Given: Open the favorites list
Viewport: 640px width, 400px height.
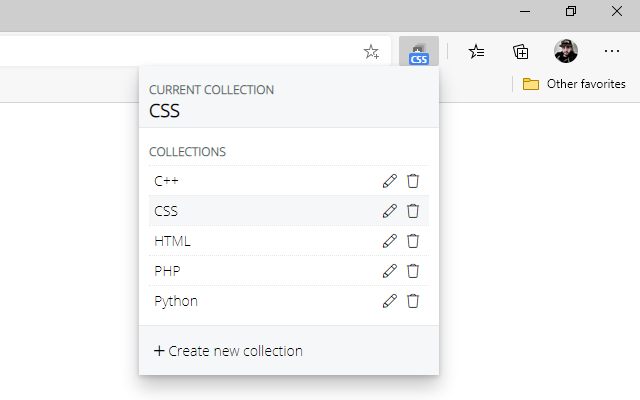Looking at the screenshot, I should point(477,52).
